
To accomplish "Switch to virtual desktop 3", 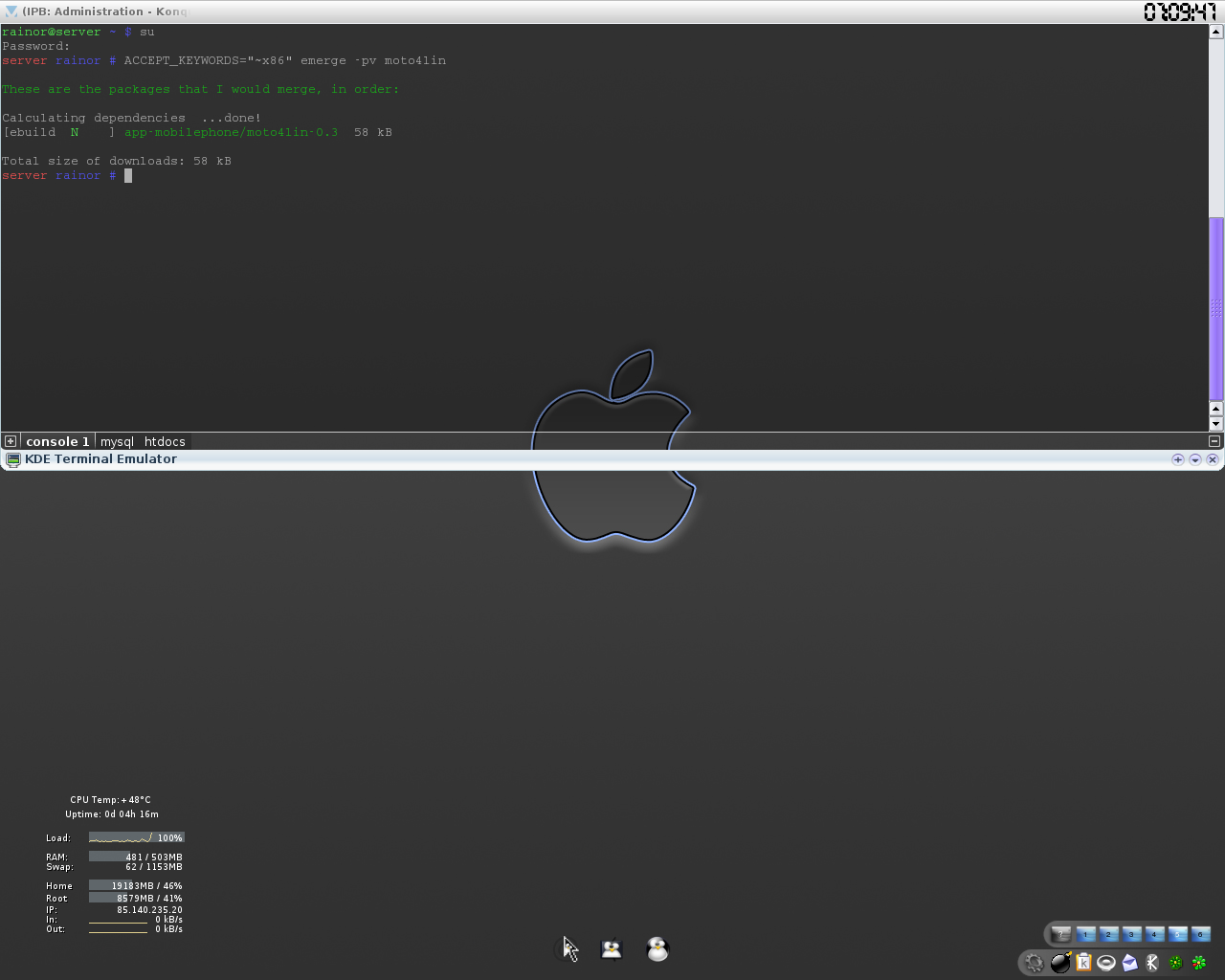I will pos(1131,934).
